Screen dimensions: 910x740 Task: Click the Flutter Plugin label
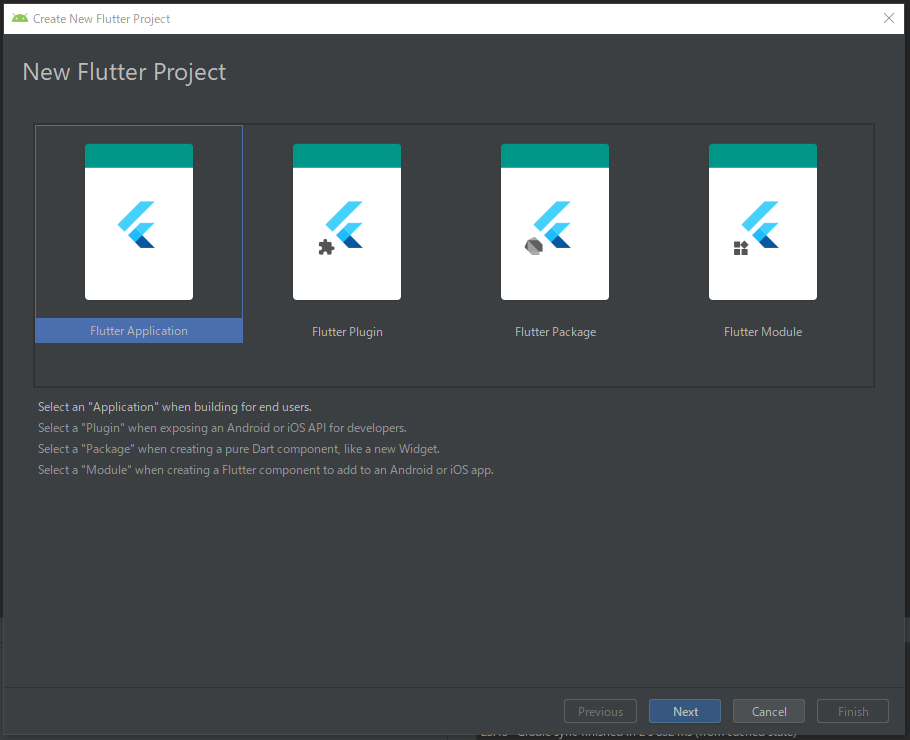click(347, 332)
